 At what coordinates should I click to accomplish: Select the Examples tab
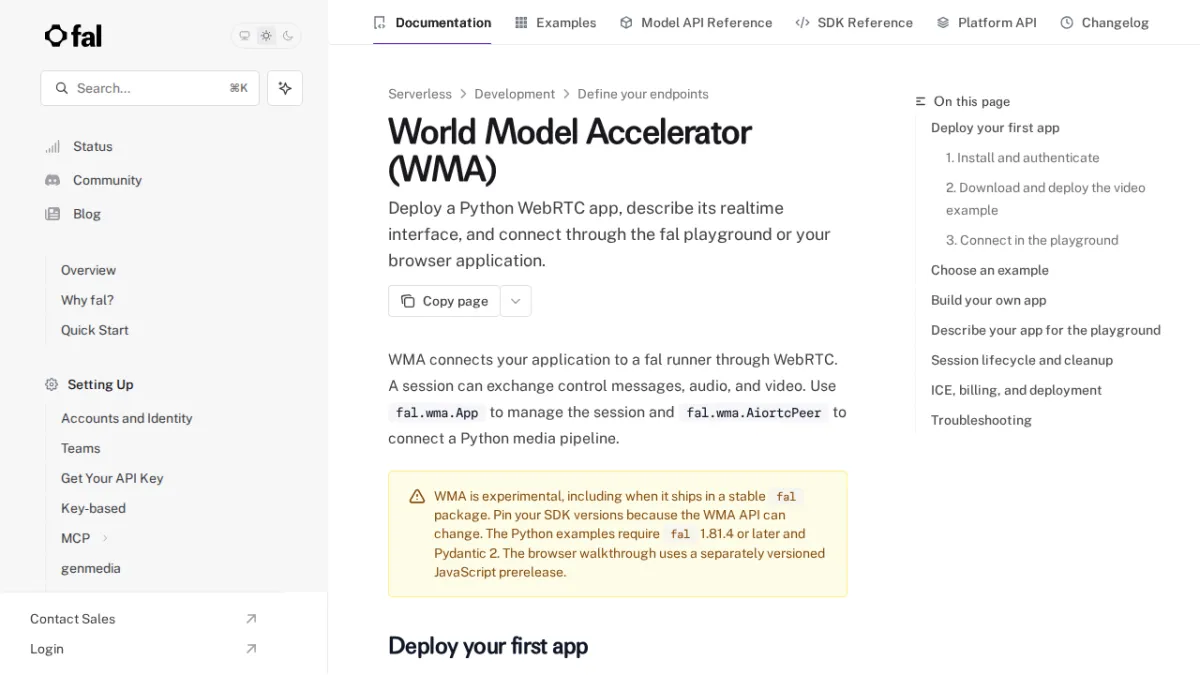555,22
